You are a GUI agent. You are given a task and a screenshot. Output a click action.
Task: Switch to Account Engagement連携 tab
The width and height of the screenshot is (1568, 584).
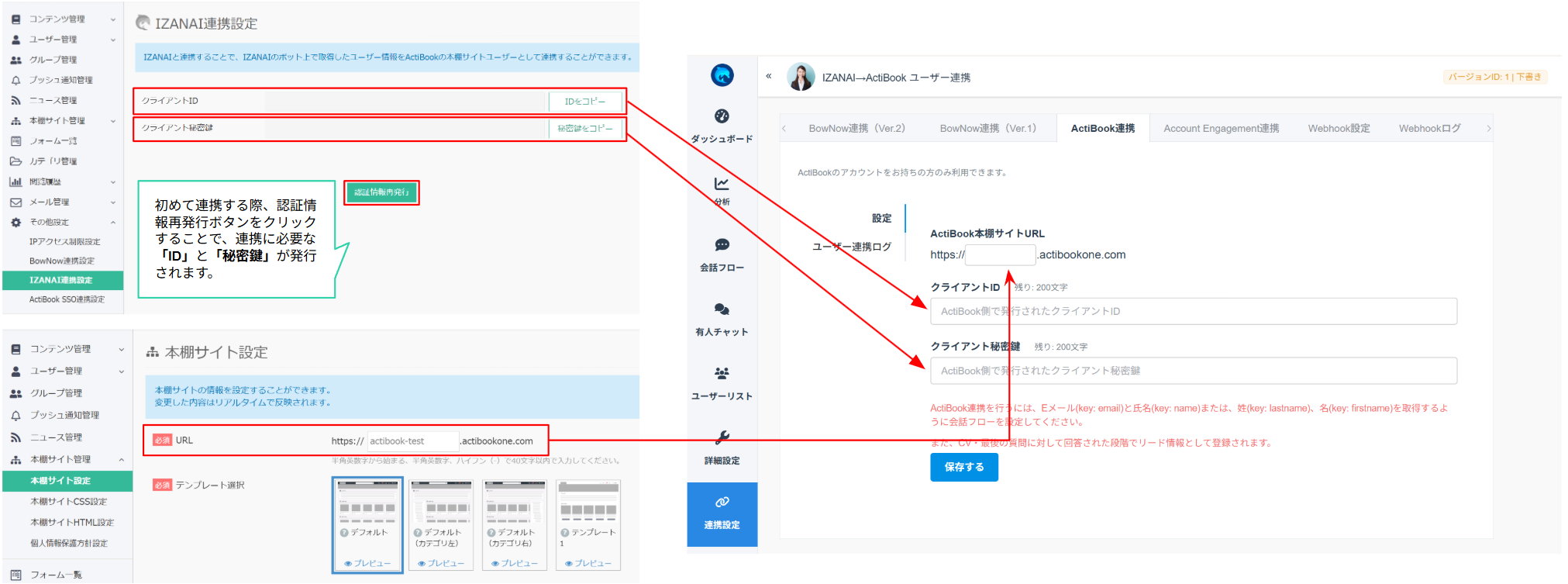click(x=1222, y=128)
